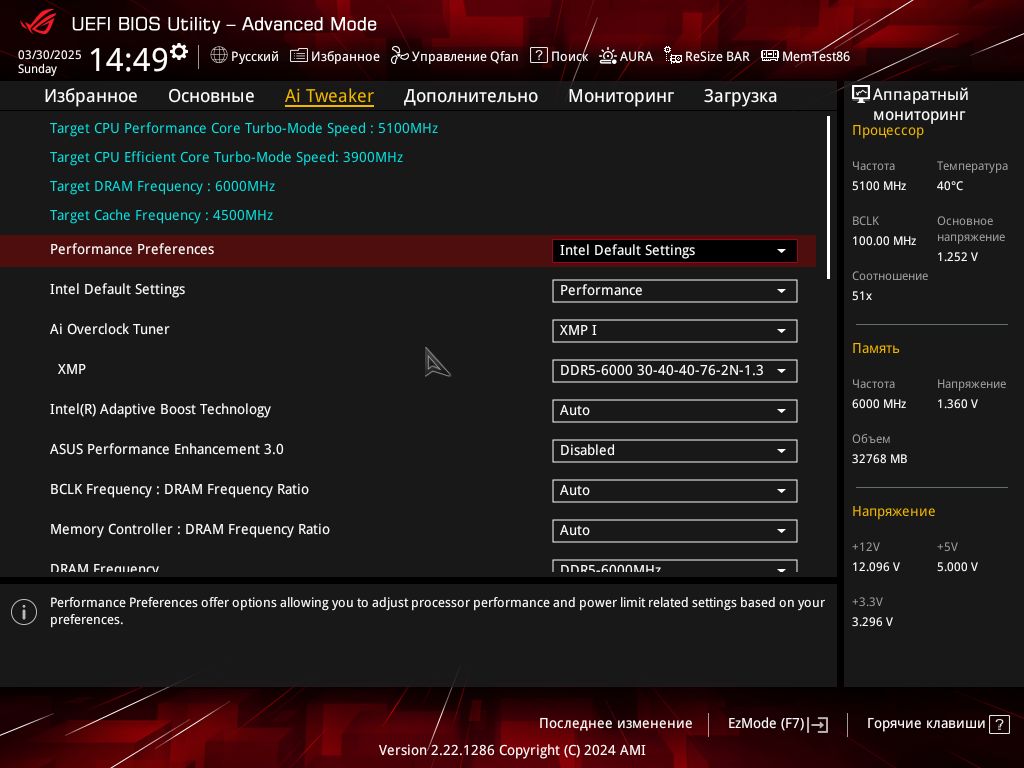This screenshot has height=768, width=1024.
Task: Click Target Cache Frequency : 4500MHz text
Action: tap(161, 215)
